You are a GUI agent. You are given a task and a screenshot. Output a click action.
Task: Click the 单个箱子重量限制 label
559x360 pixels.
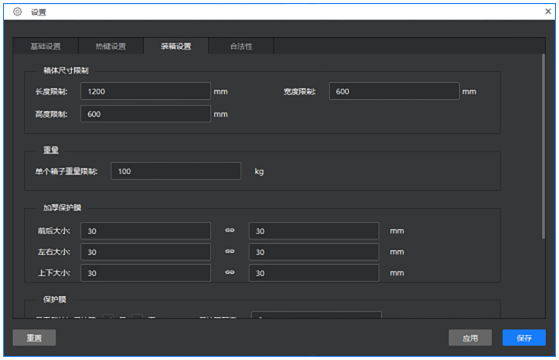[x=66, y=171]
